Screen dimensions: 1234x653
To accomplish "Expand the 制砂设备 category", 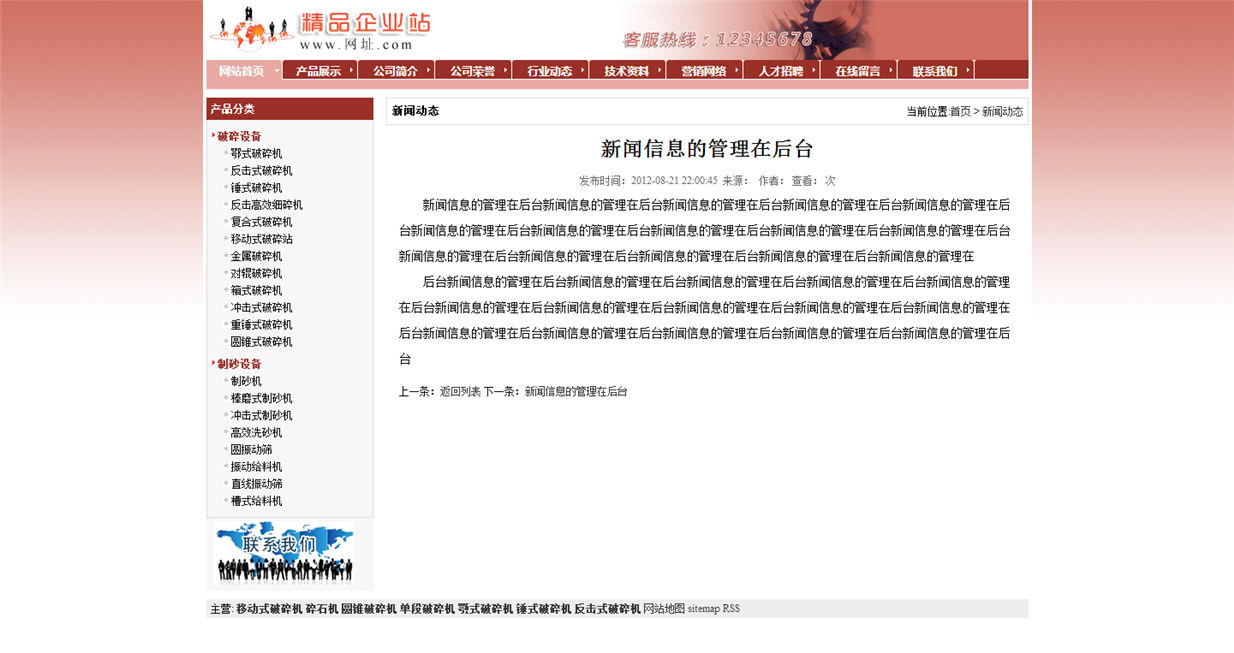I will point(239,364).
